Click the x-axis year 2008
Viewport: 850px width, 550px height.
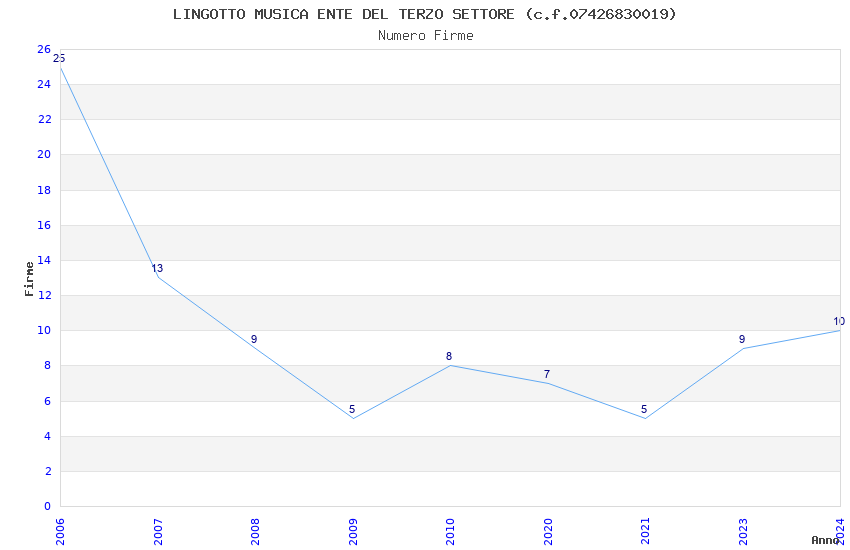[x=255, y=532]
